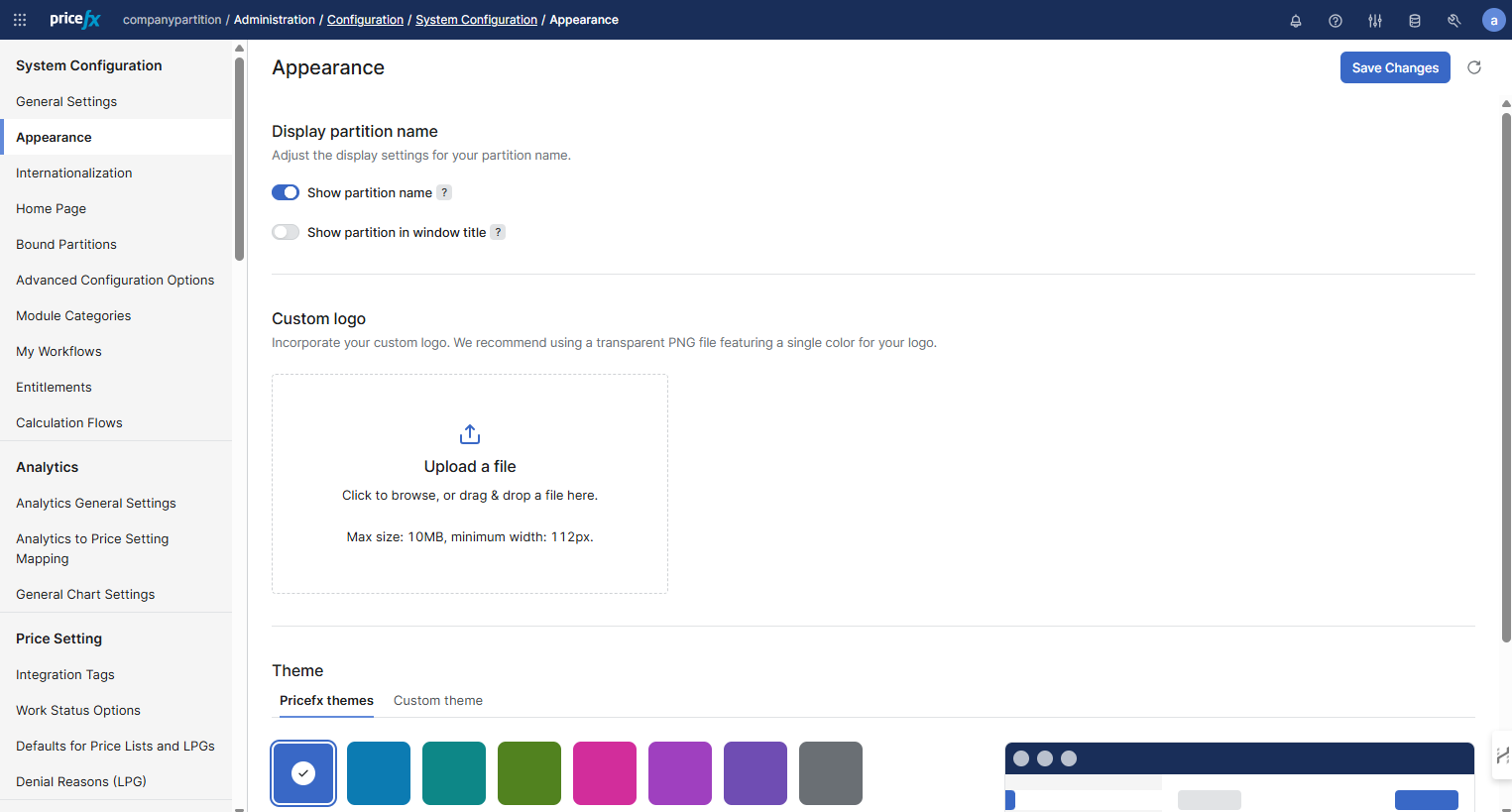The height and width of the screenshot is (812, 1512).
Task: Go to Advanced Configuration Options in sidebar
Action: (115, 280)
